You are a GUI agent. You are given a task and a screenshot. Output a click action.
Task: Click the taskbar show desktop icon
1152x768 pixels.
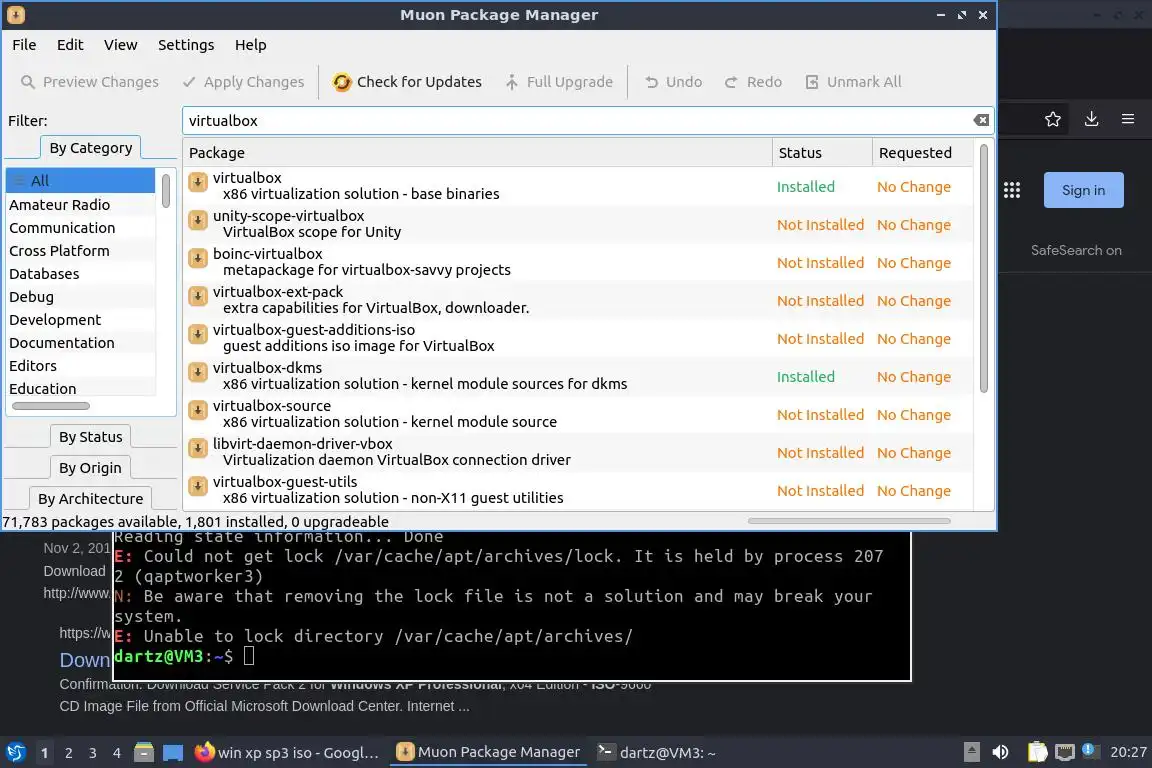173,753
